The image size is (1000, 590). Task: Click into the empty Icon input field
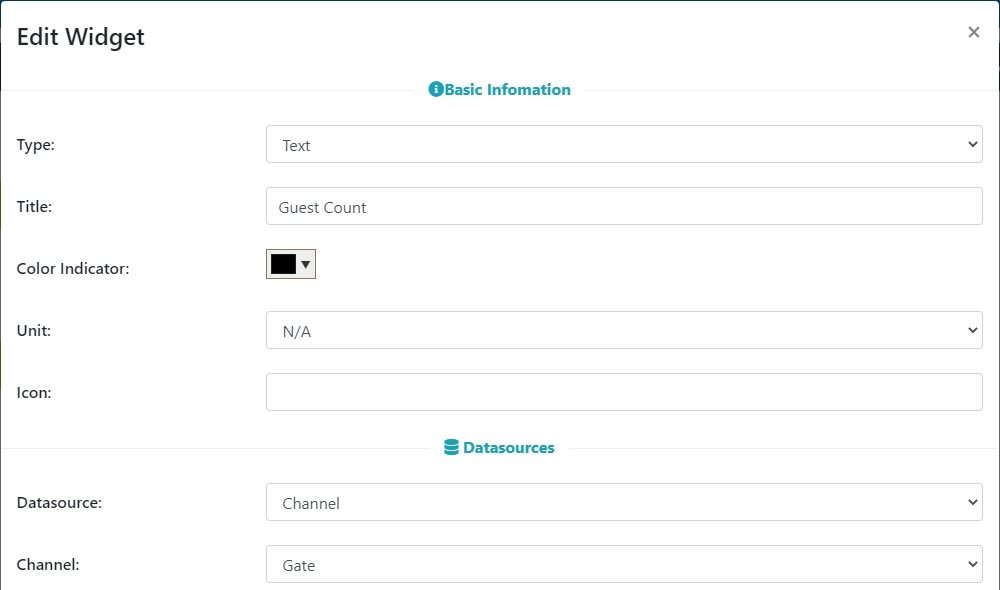pyautogui.click(x=624, y=393)
